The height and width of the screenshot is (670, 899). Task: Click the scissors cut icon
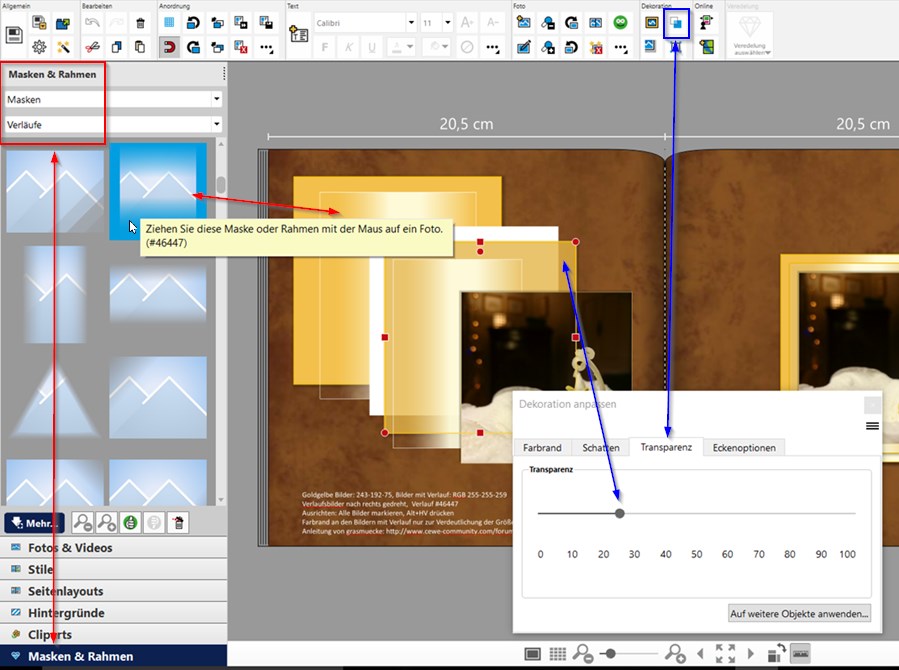[x=92, y=46]
